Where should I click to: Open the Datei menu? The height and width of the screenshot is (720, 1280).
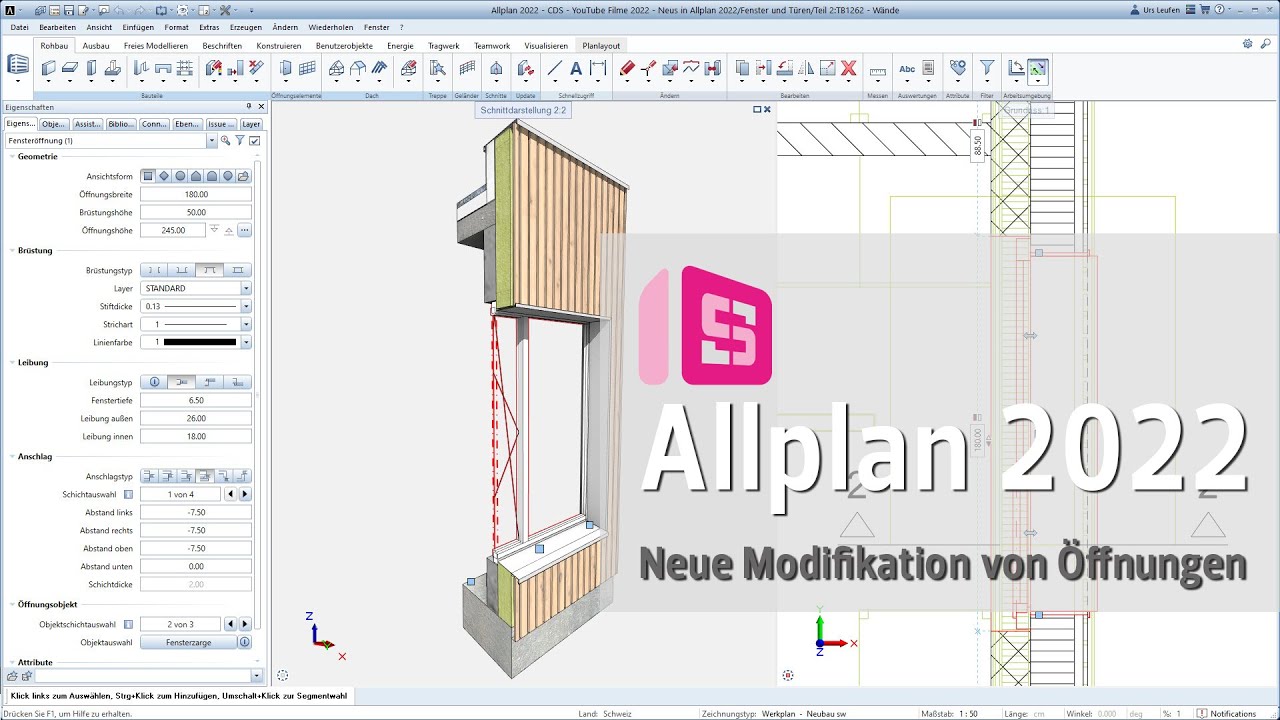pyautogui.click(x=19, y=27)
